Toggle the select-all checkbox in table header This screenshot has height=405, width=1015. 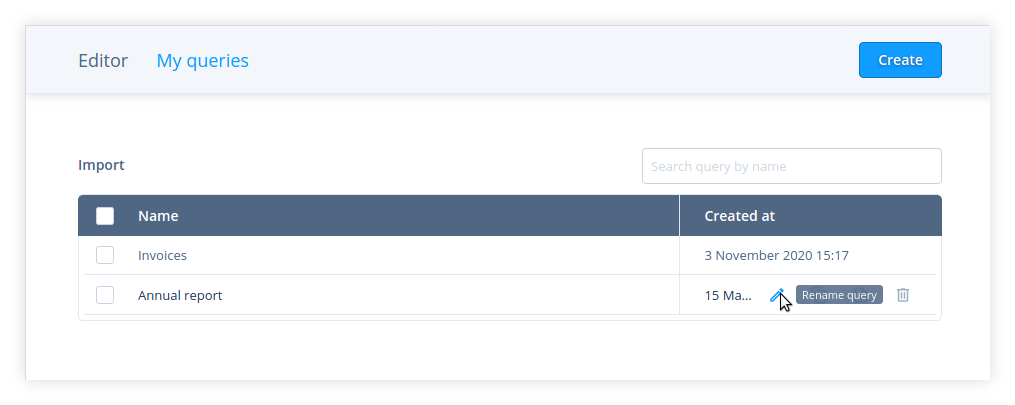[x=105, y=216]
